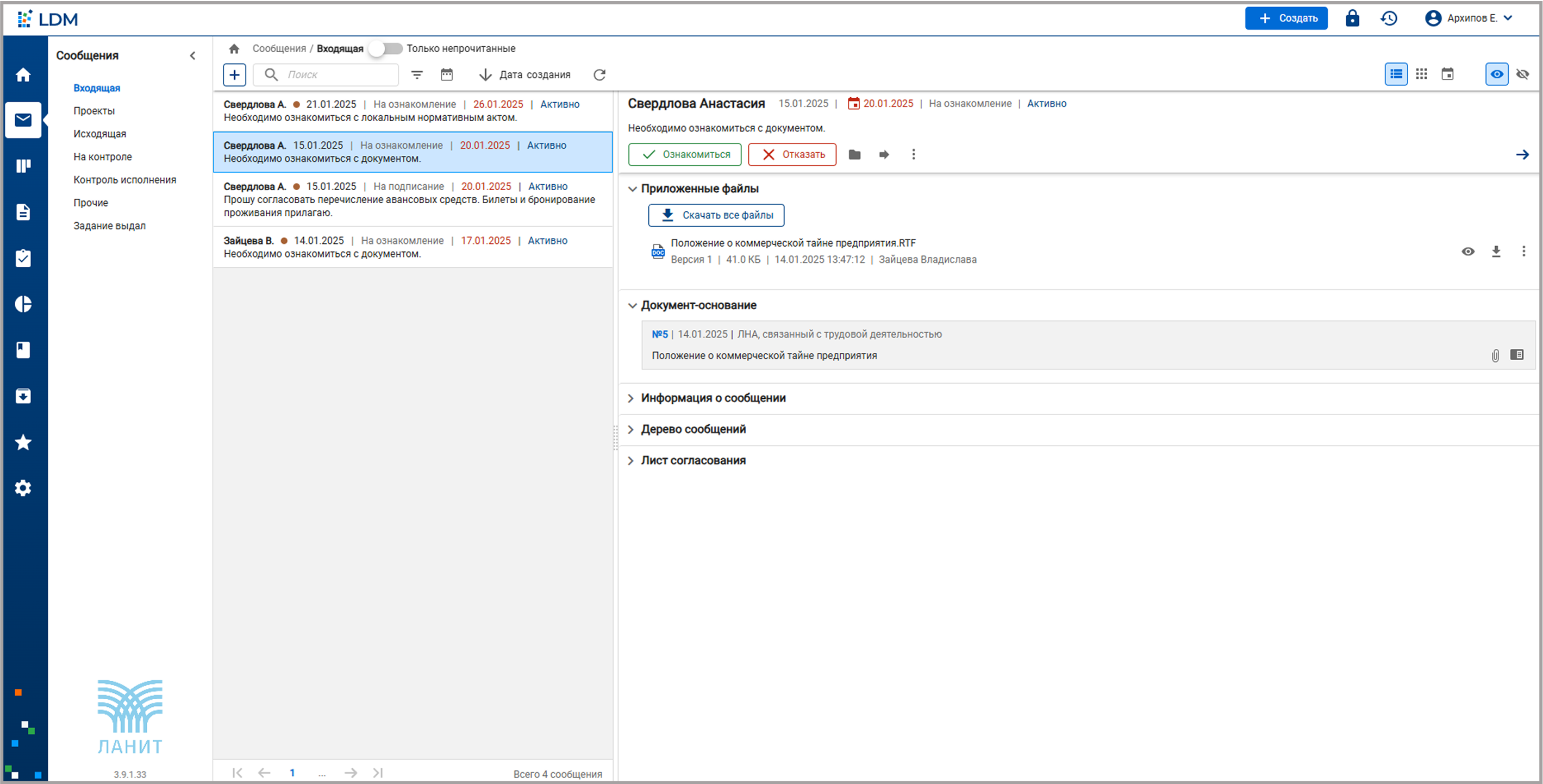Select Свердлова А. message dated 21.01.2025

(x=413, y=111)
